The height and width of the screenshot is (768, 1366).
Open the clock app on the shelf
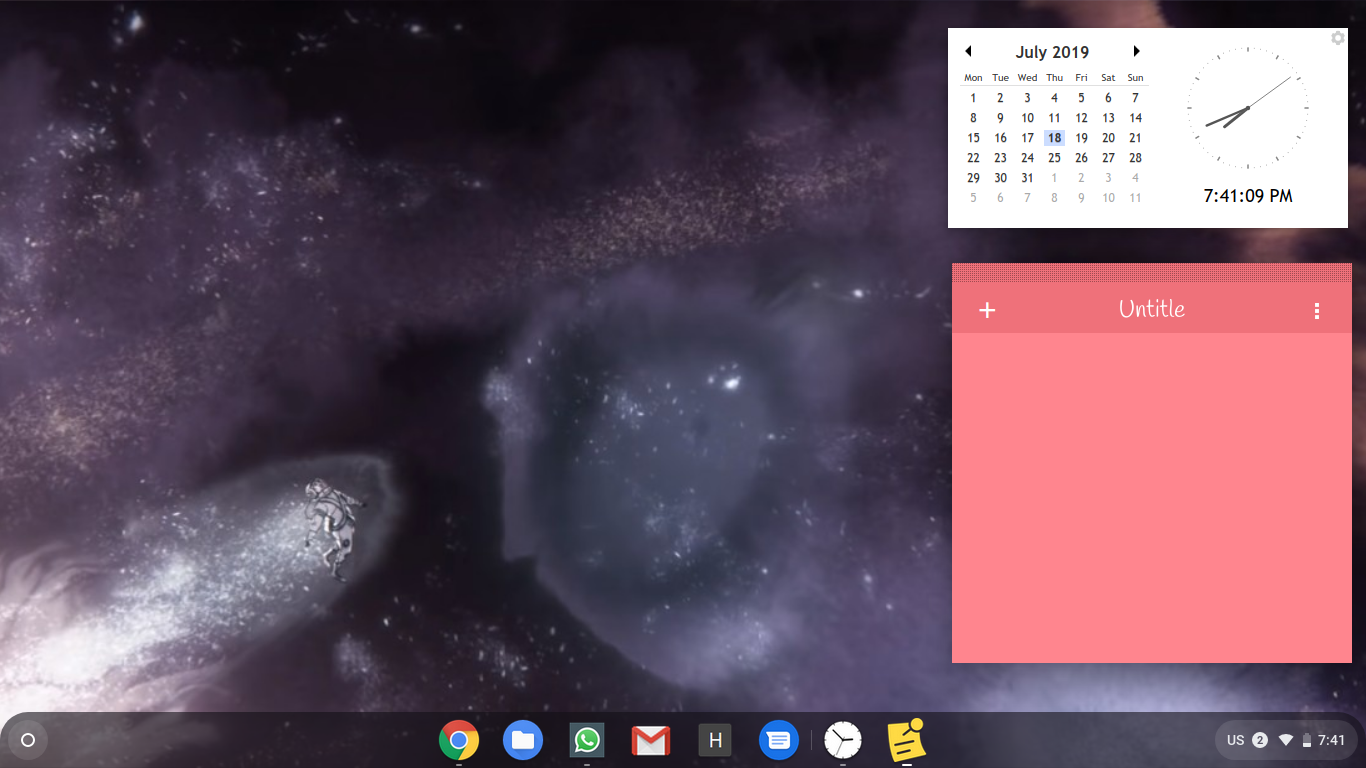click(842, 740)
